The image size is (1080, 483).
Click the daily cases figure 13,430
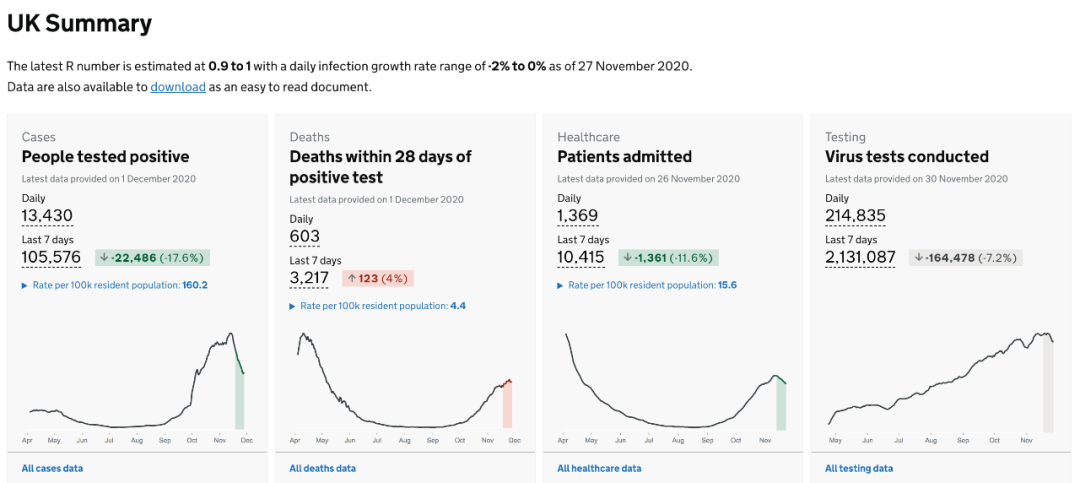coord(47,216)
